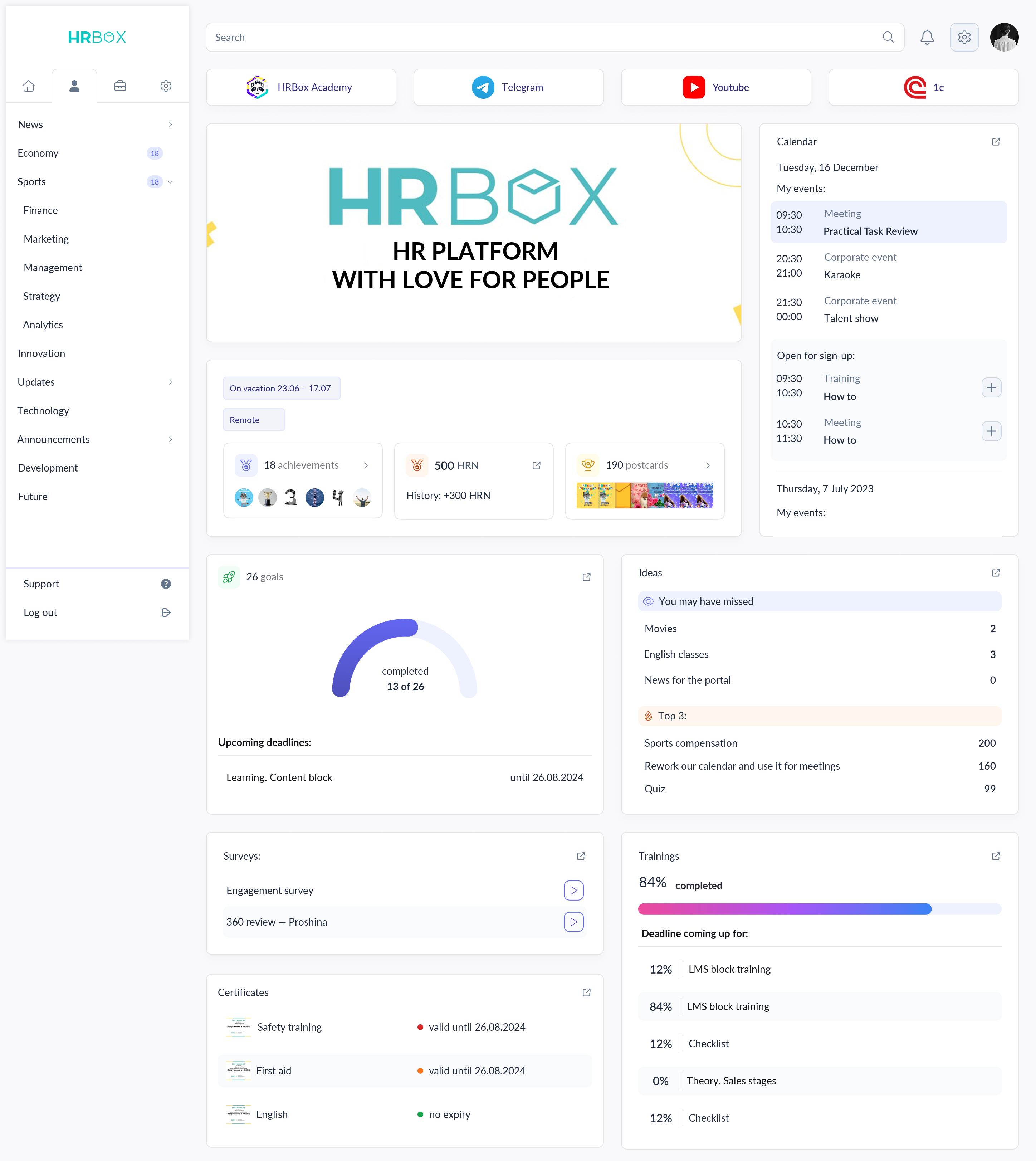This screenshot has height=1161, width=1036.
Task: Sign up for 10:30 Meeting How to
Action: pyautogui.click(x=991, y=431)
